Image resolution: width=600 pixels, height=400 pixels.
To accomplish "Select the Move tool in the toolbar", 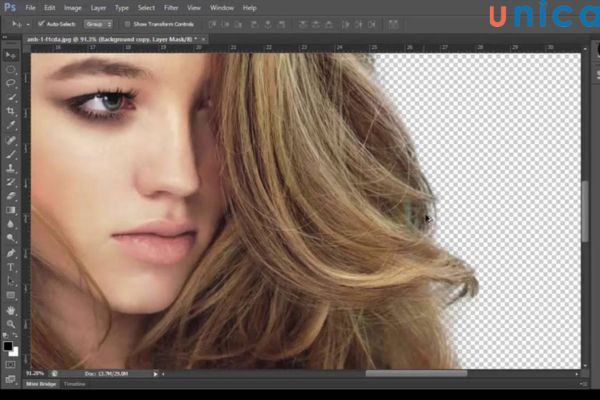I will click(x=11, y=56).
